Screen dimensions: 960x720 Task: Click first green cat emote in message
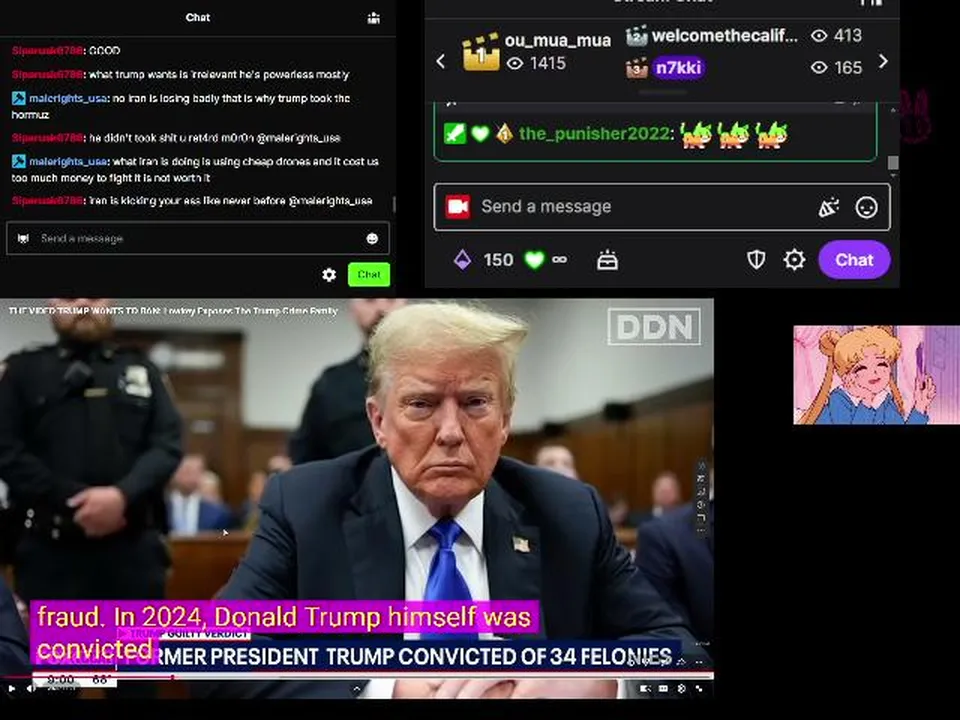click(694, 135)
